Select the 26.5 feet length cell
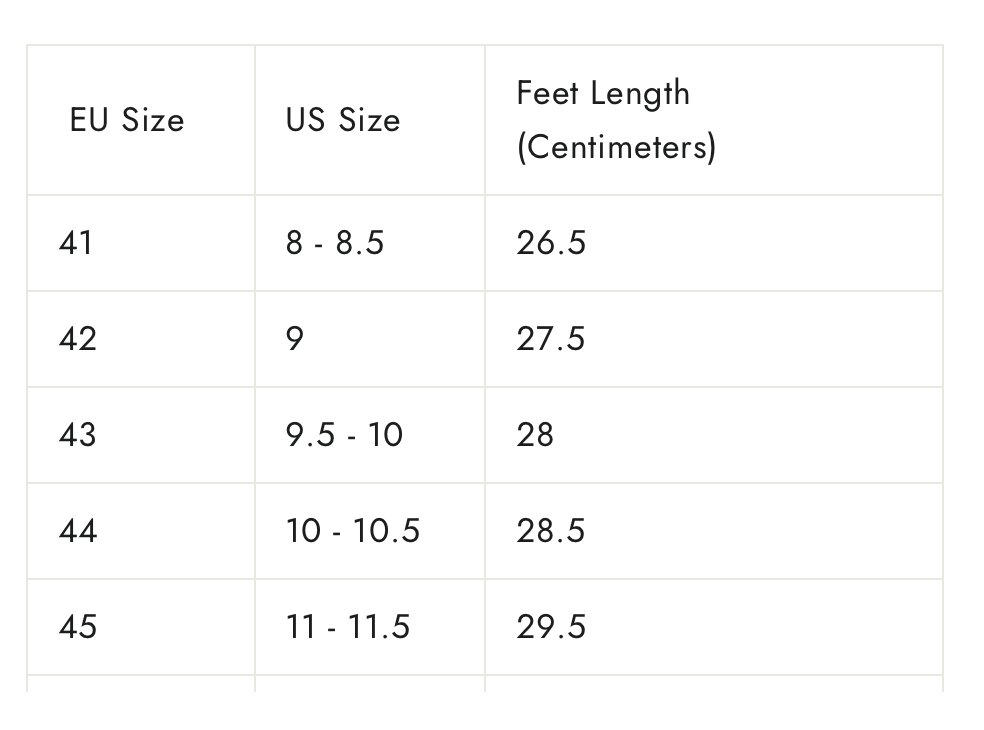Image resolution: width=984 pixels, height=730 pixels. (551, 243)
